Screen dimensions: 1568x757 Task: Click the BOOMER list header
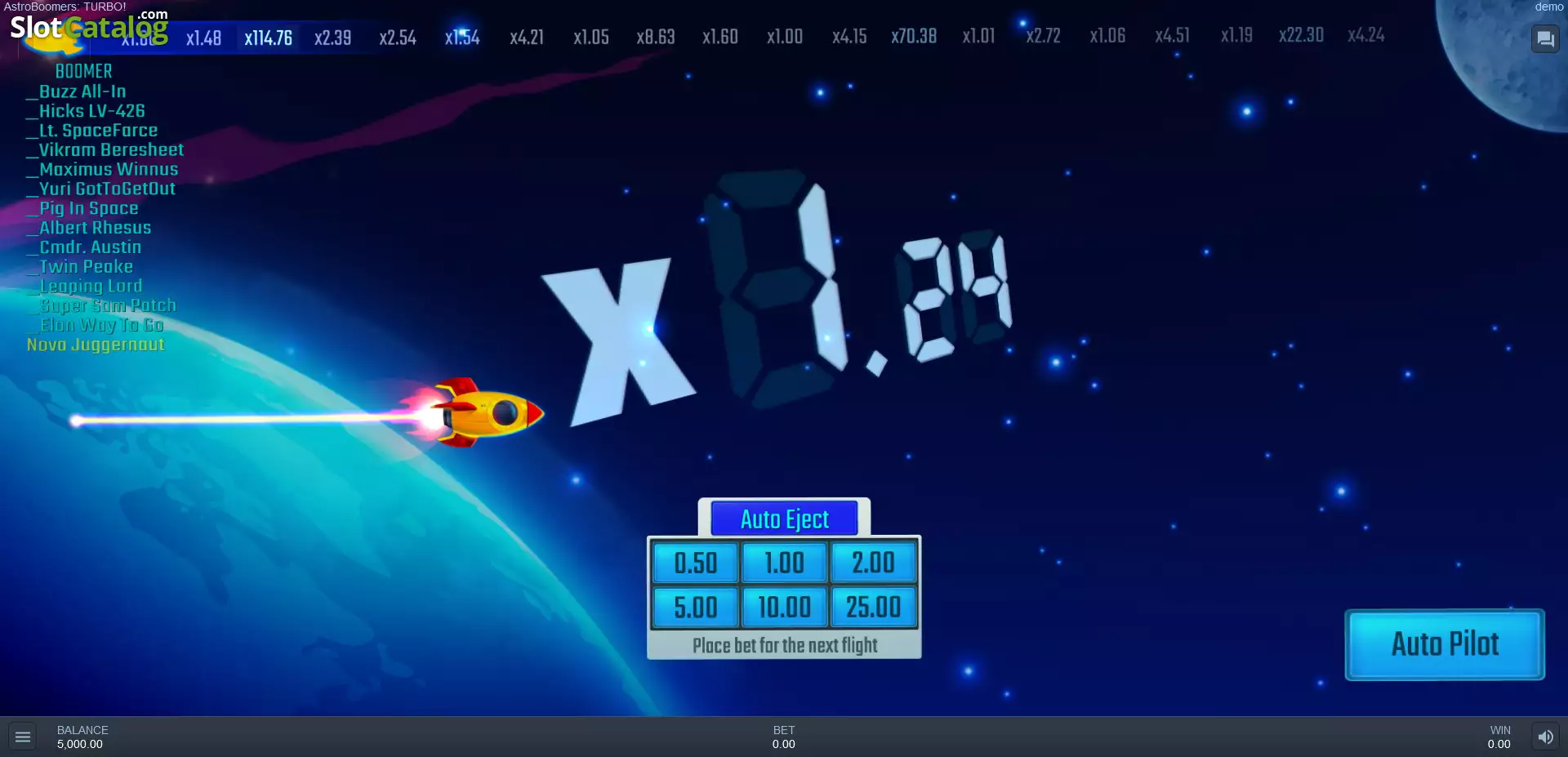coord(84,72)
